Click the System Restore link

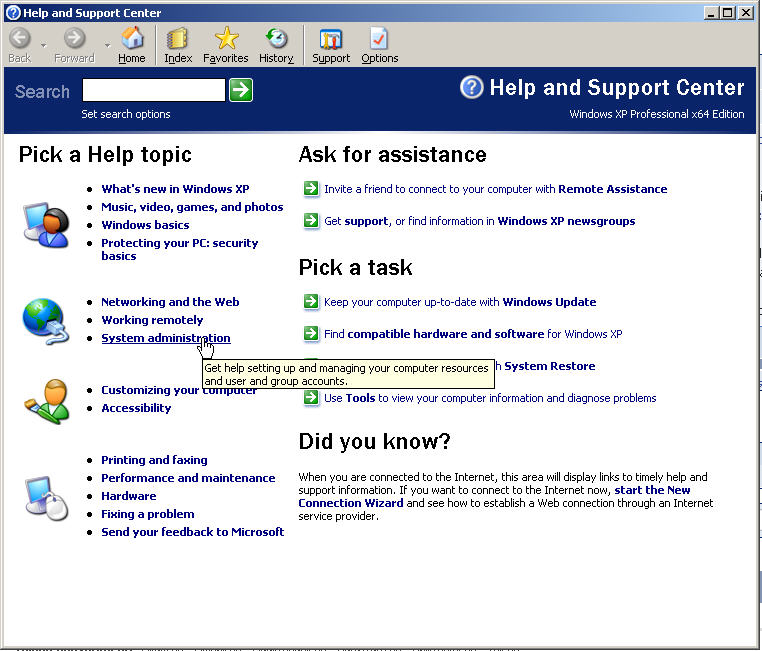(550, 366)
